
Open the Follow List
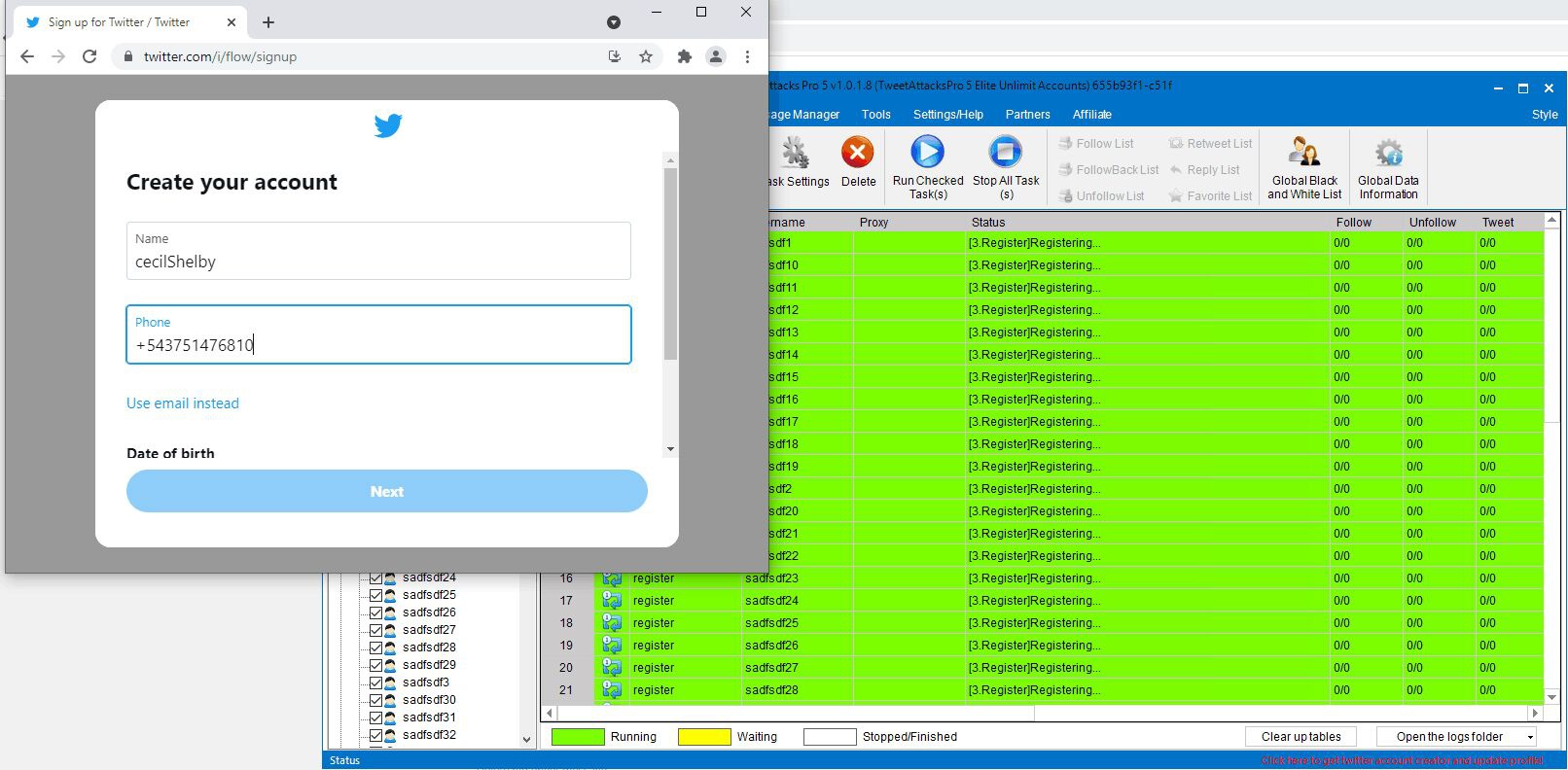[1096, 144]
